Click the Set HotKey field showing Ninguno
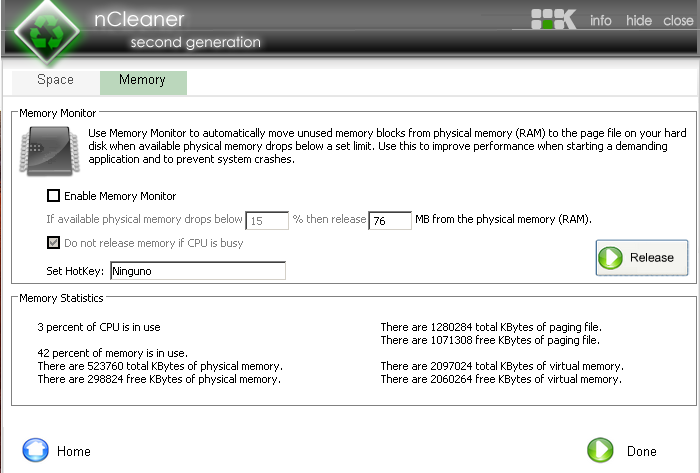This screenshot has width=700, height=473. (198, 271)
